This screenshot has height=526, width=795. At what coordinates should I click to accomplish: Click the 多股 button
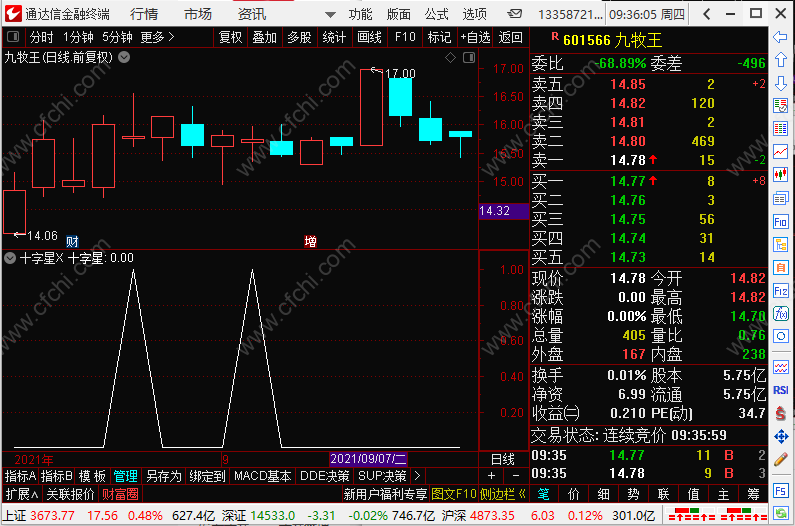(299, 37)
